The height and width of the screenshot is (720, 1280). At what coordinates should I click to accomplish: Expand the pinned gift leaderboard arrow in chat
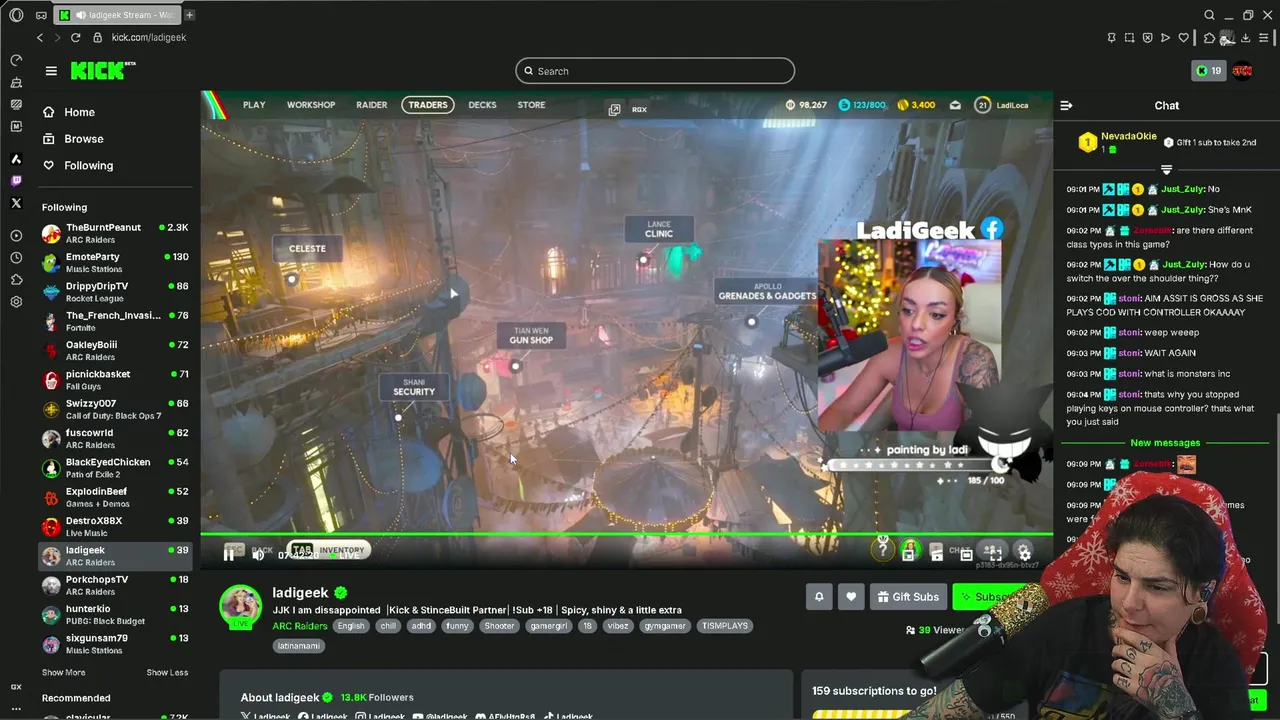(x=1166, y=169)
